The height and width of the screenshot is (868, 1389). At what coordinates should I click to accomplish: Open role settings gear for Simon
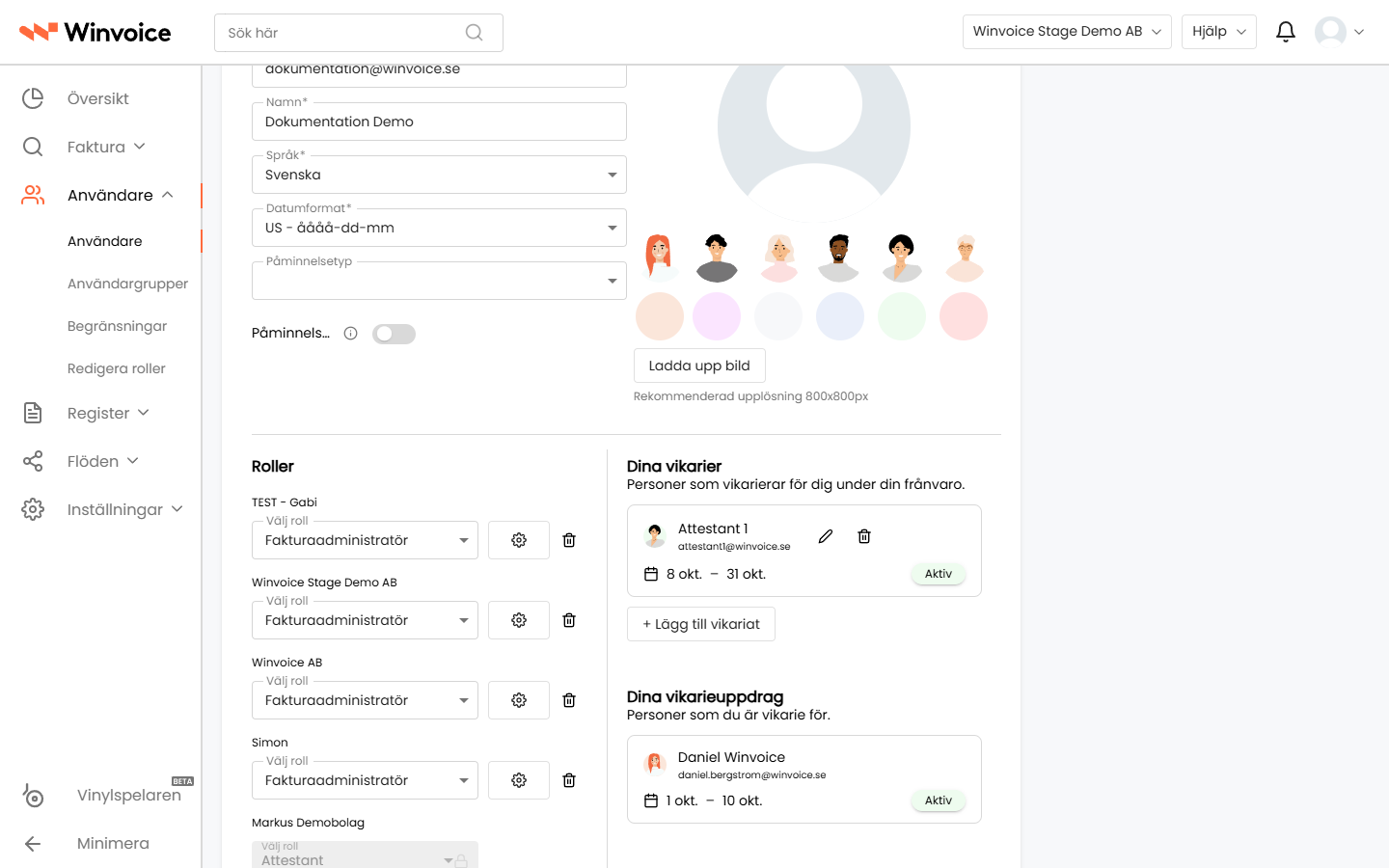519,780
